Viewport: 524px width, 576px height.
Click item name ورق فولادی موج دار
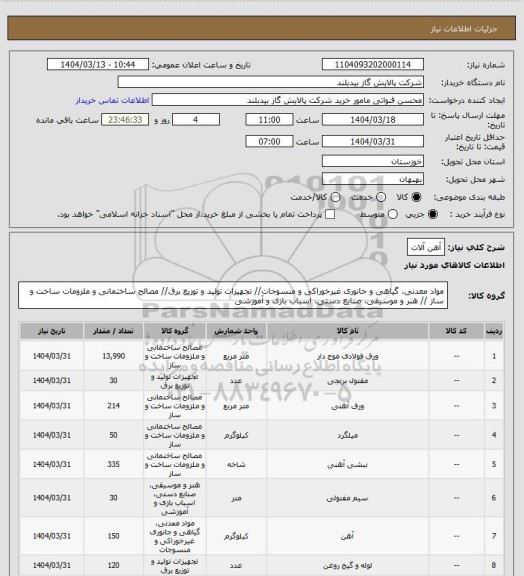click(347, 356)
